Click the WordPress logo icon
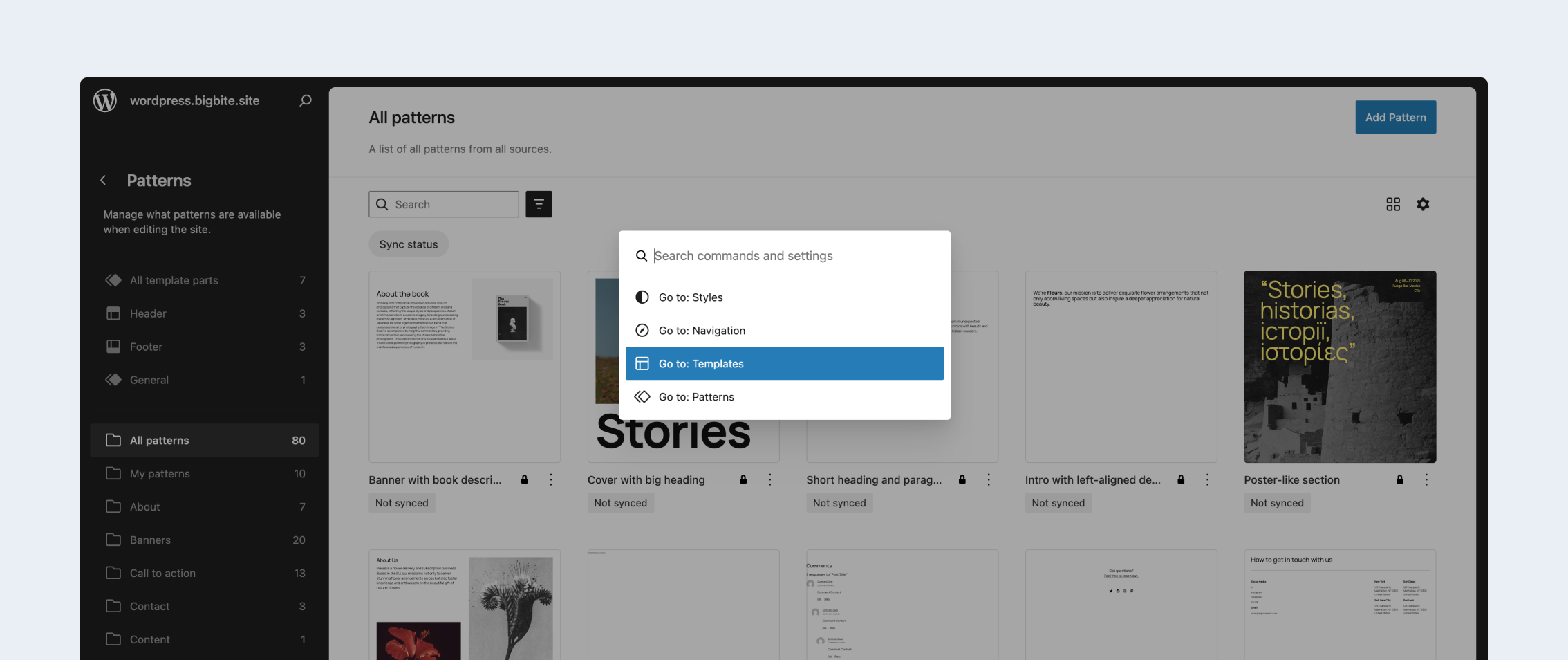Screen dimensions: 1568x660 click(x=105, y=100)
